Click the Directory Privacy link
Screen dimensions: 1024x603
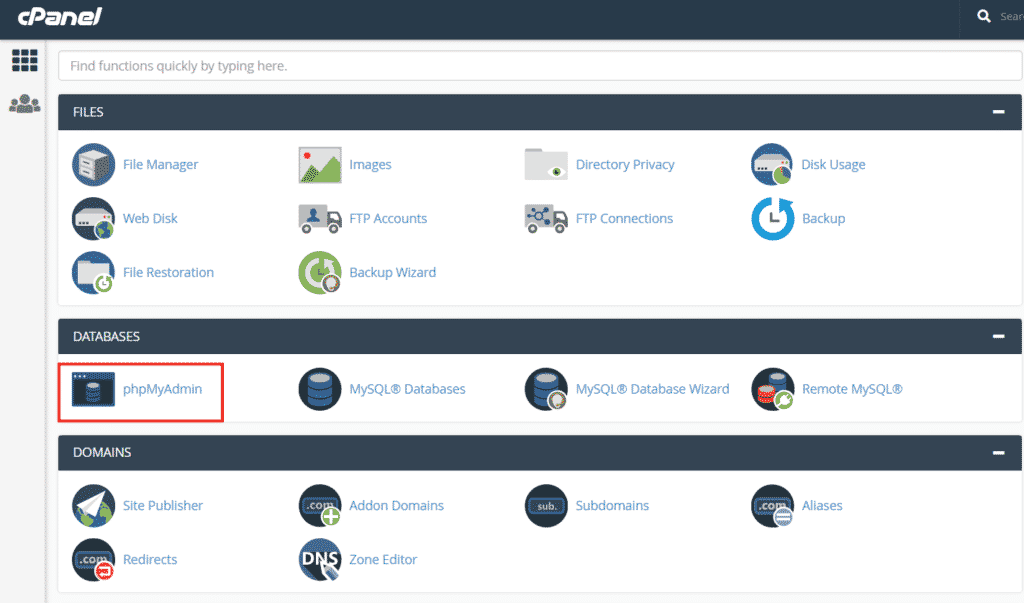(625, 165)
